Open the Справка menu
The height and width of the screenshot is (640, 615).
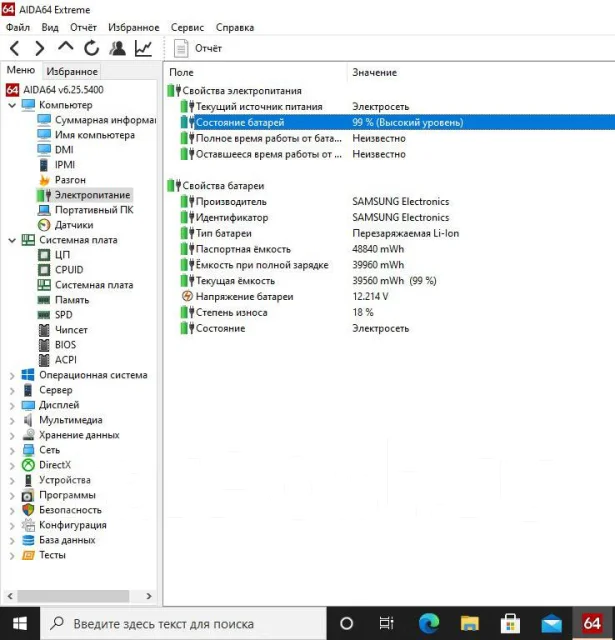[x=235, y=27]
